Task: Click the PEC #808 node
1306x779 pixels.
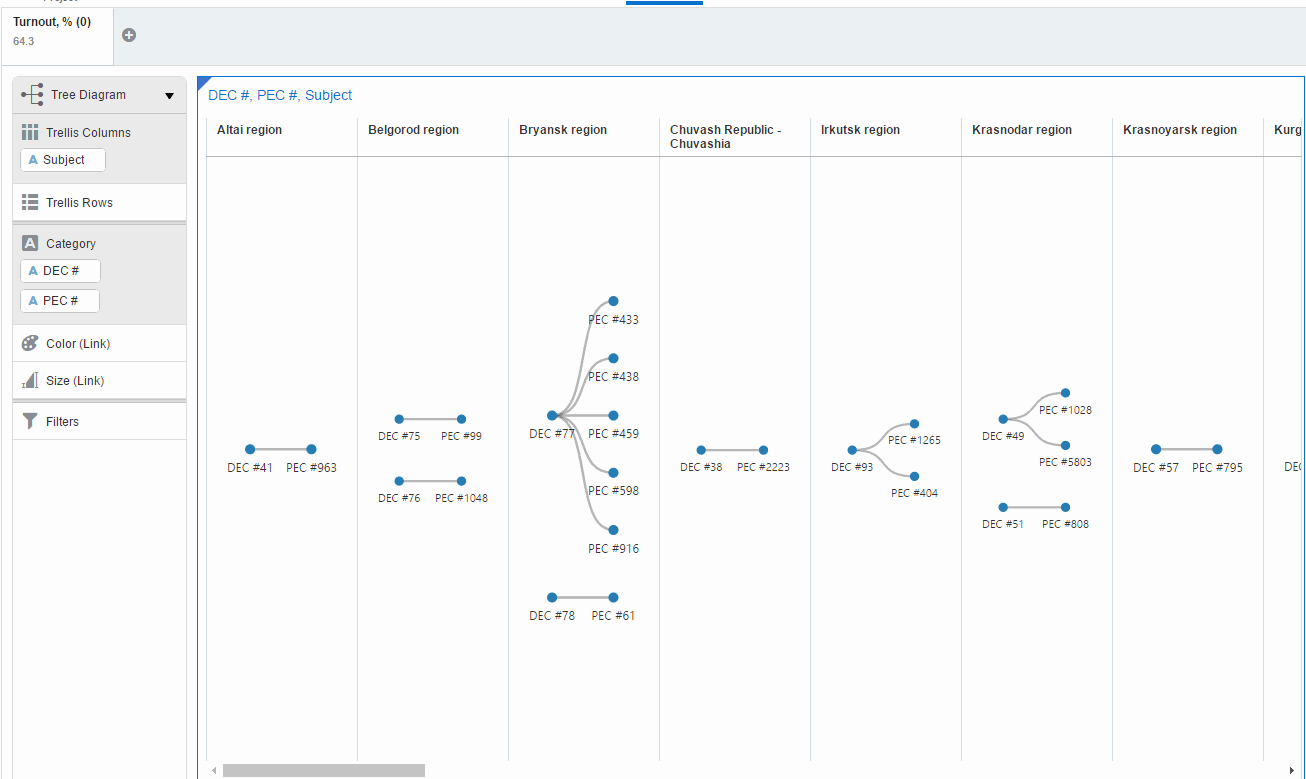Action: [x=1065, y=507]
